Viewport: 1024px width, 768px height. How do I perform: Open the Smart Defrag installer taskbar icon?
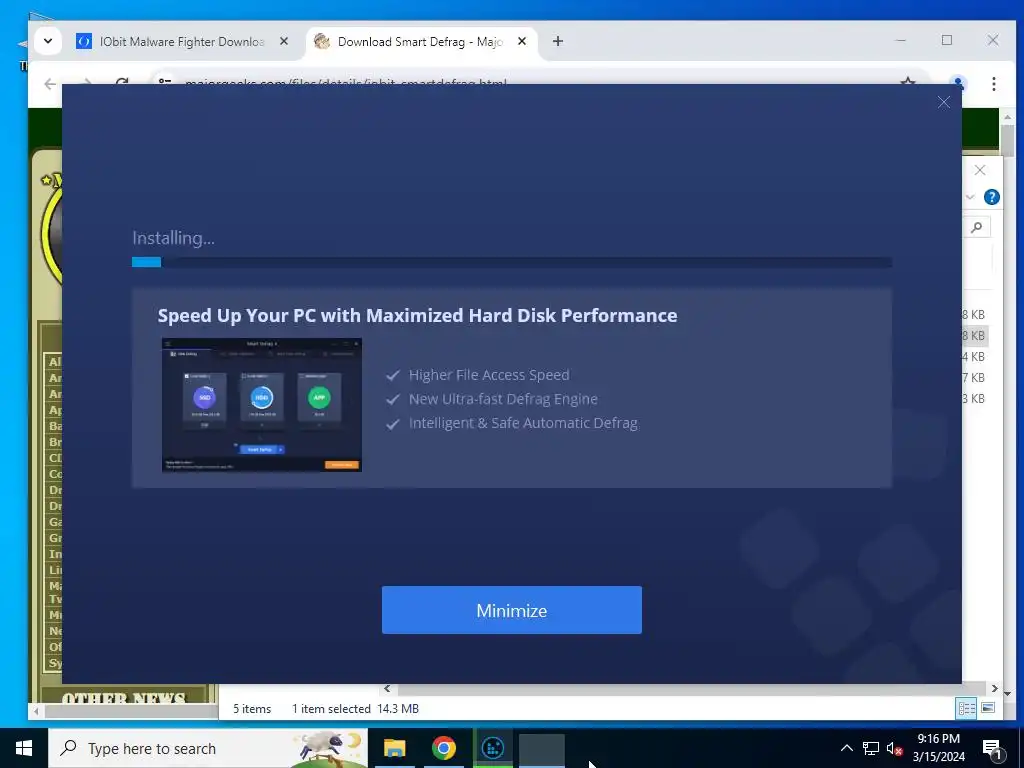pyautogui.click(x=492, y=748)
